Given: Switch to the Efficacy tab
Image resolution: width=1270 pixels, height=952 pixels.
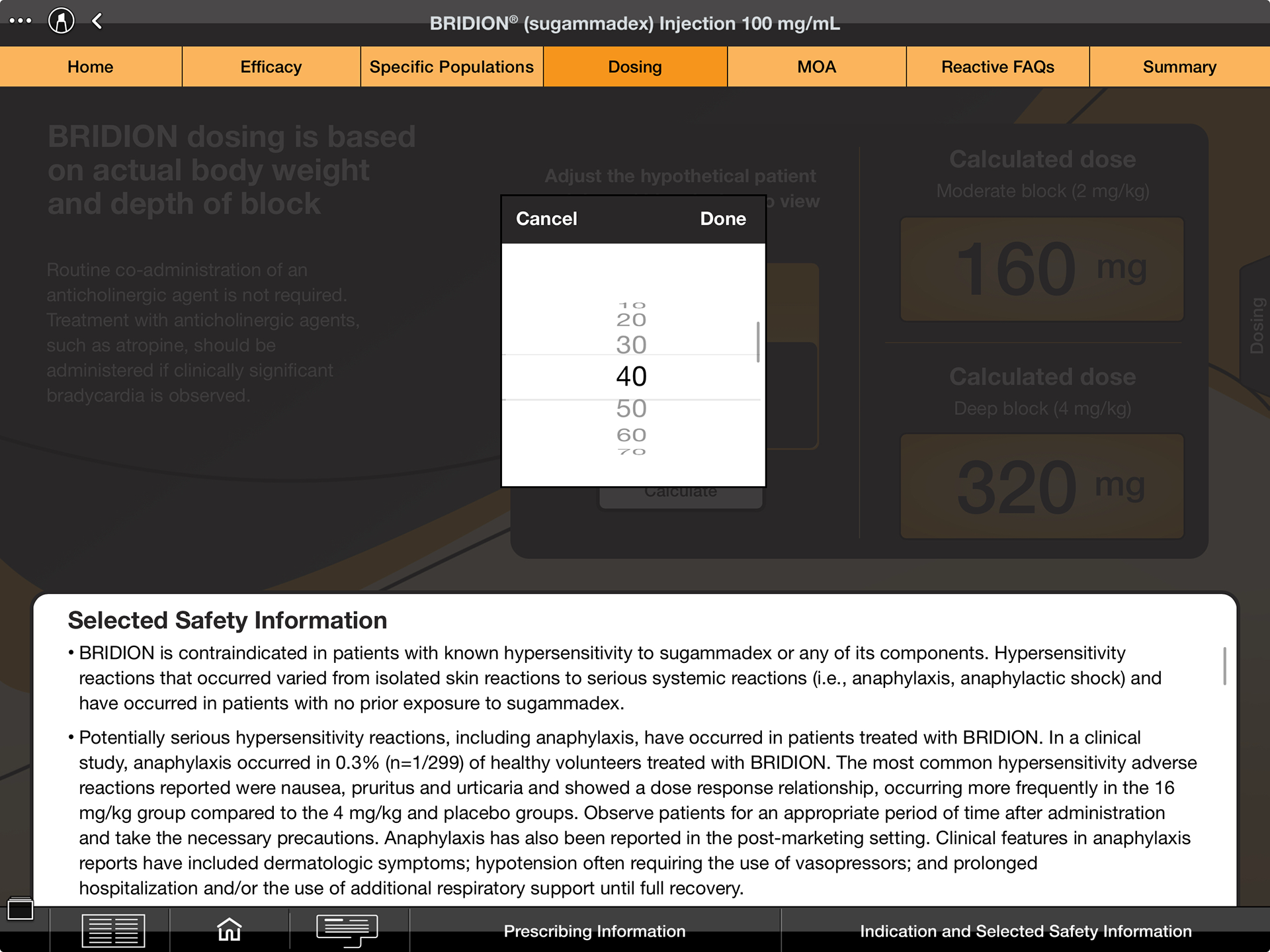Looking at the screenshot, I should pyautogui.click(x=271, y=67).
